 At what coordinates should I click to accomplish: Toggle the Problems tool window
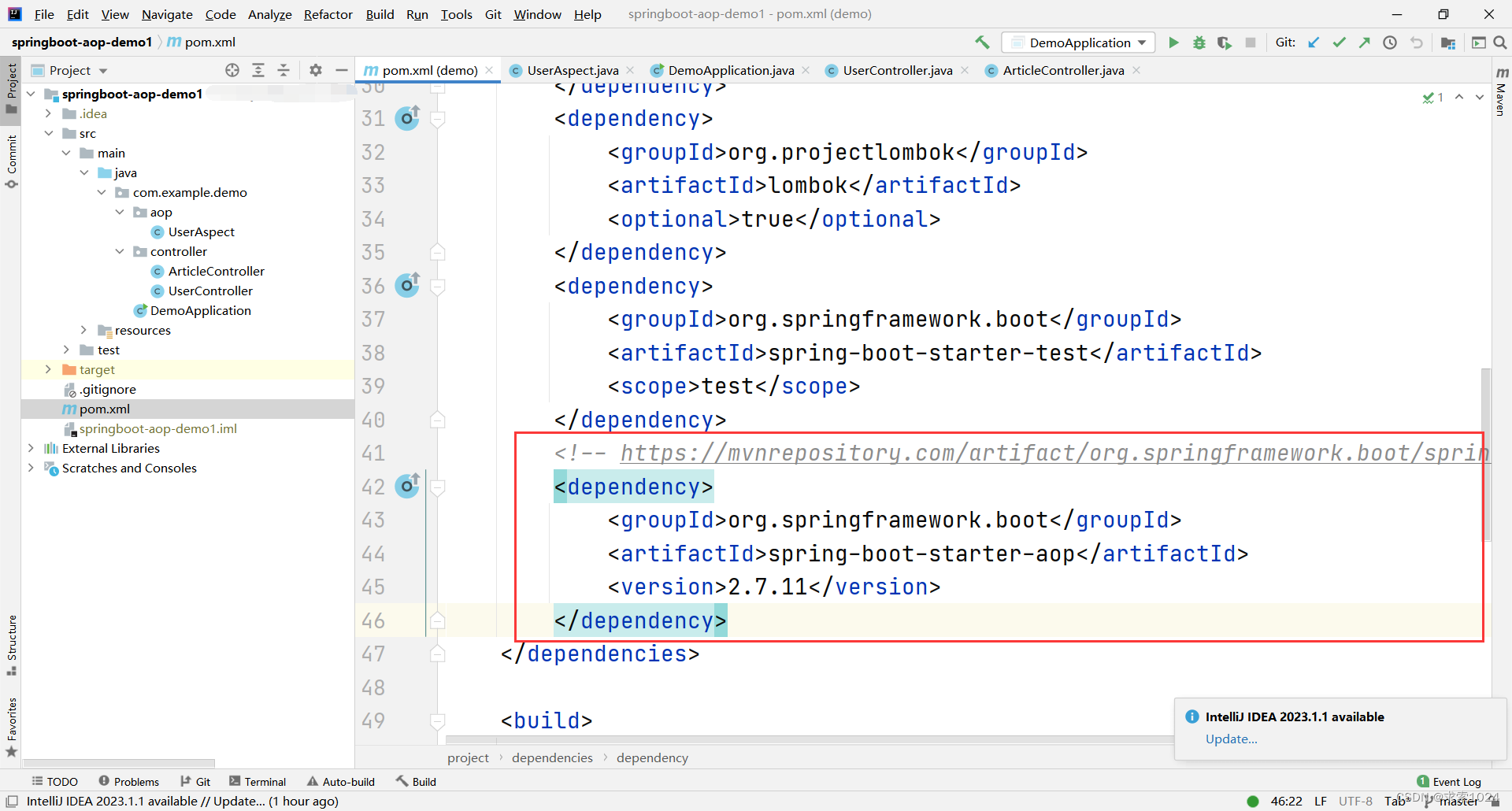coord(129,781)
